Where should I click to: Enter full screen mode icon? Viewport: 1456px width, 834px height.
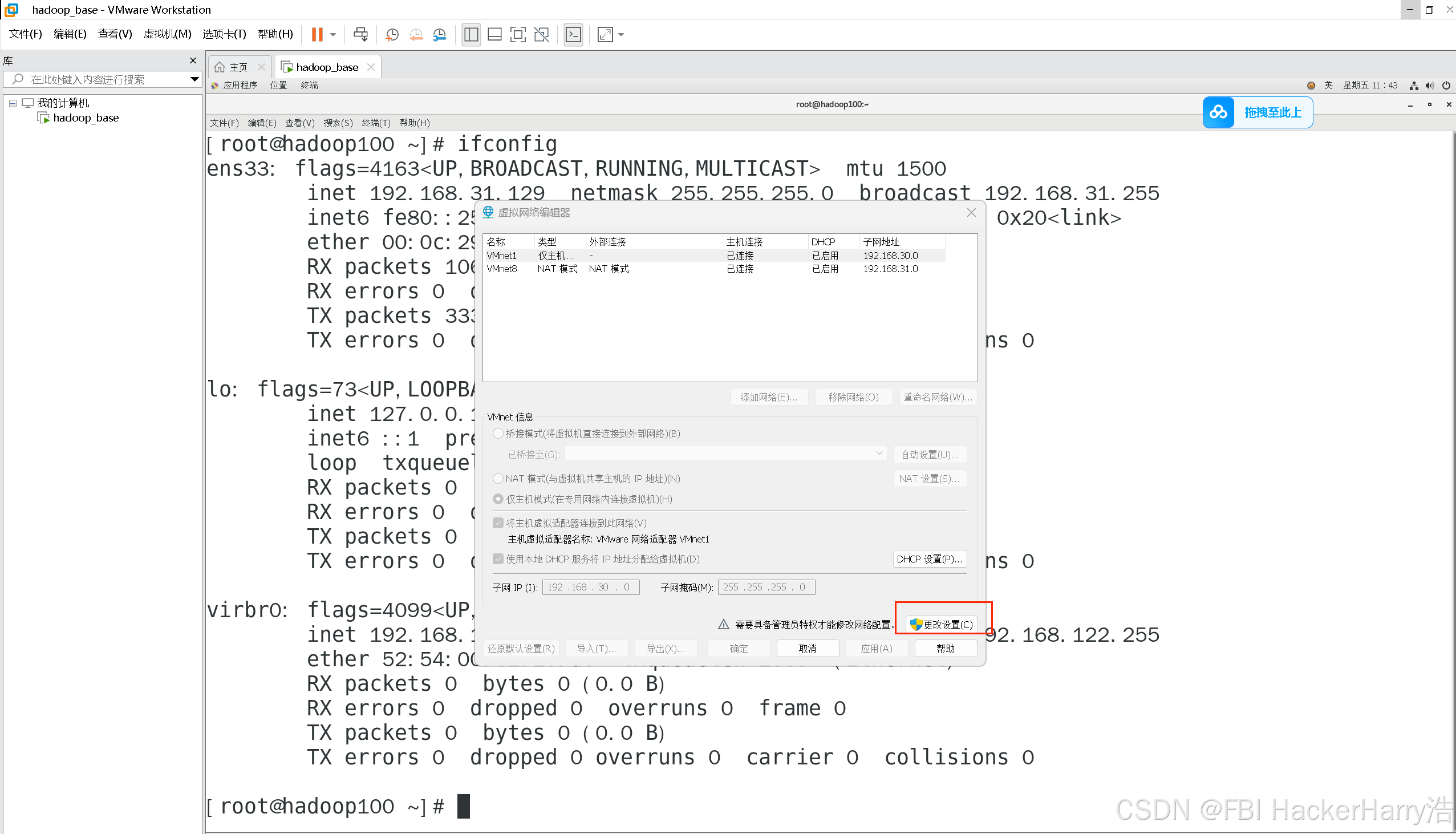pos(518,34)
